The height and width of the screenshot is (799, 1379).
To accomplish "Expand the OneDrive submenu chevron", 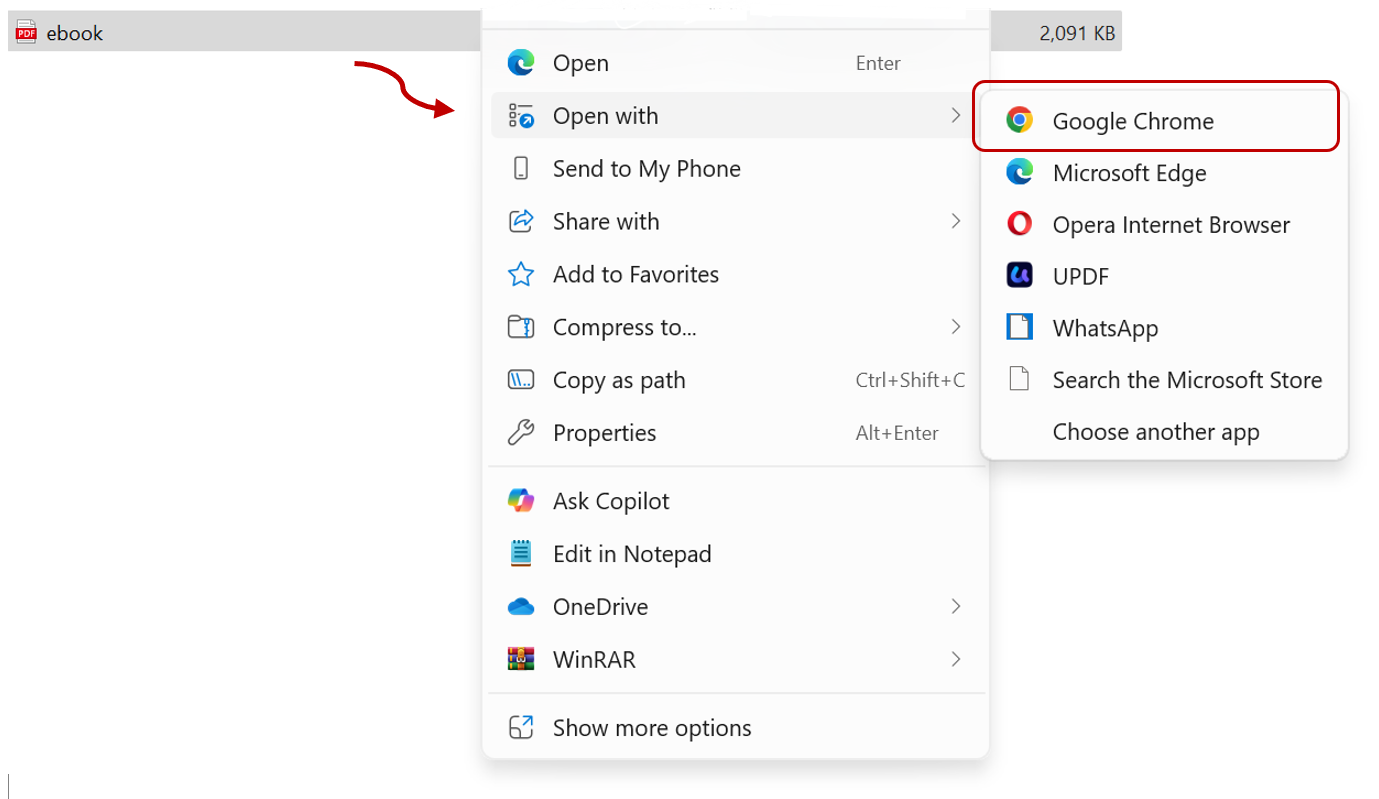I will pos(956,606).
